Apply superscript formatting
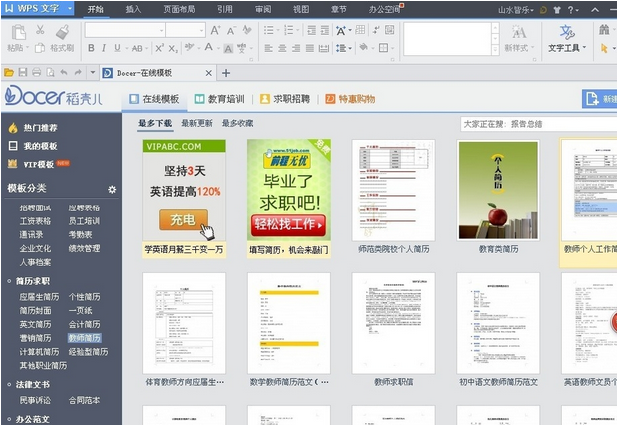Viewport: 619px width, 425px height. (159, 48)
